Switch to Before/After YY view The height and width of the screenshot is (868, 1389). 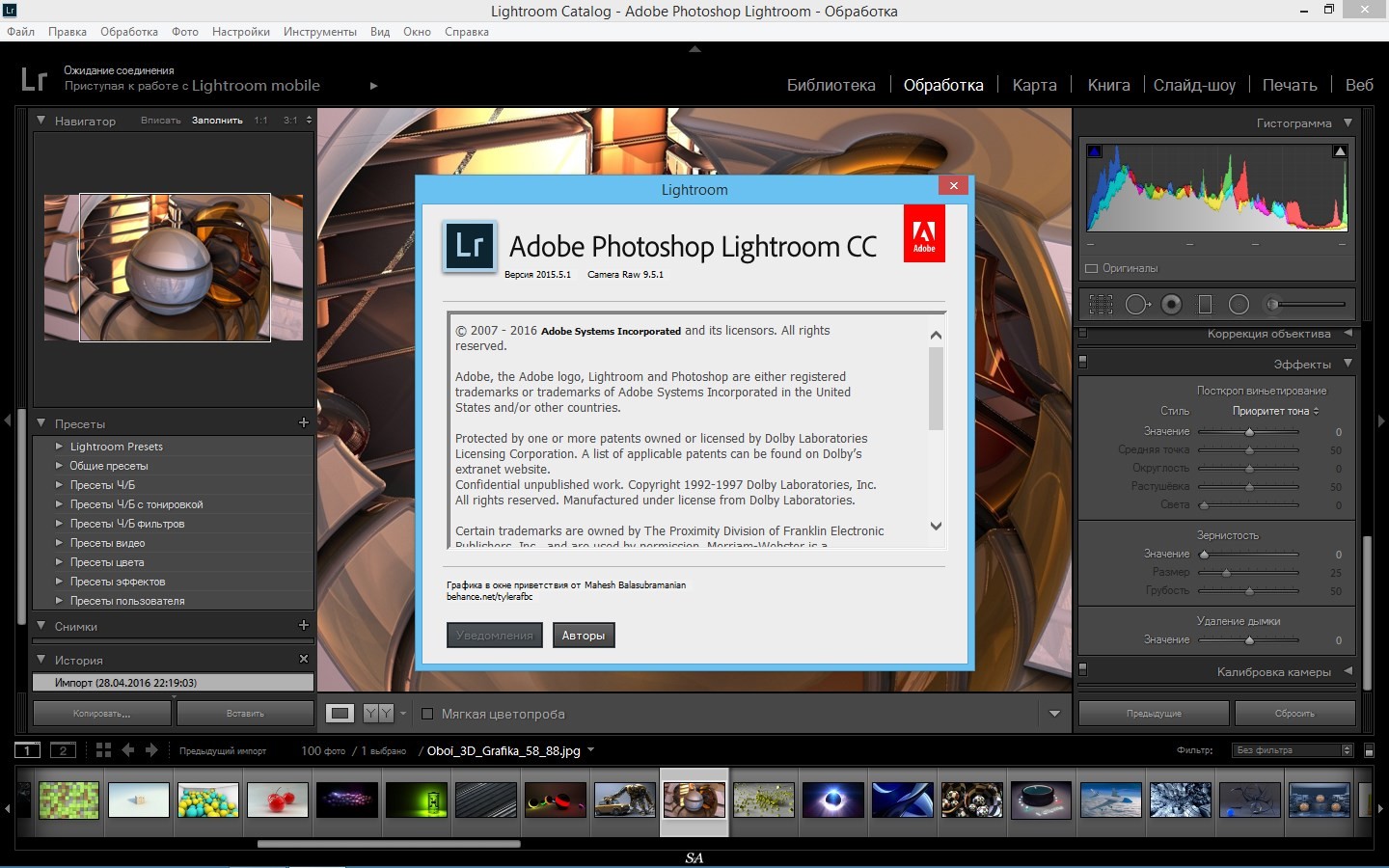click(378, 714)
